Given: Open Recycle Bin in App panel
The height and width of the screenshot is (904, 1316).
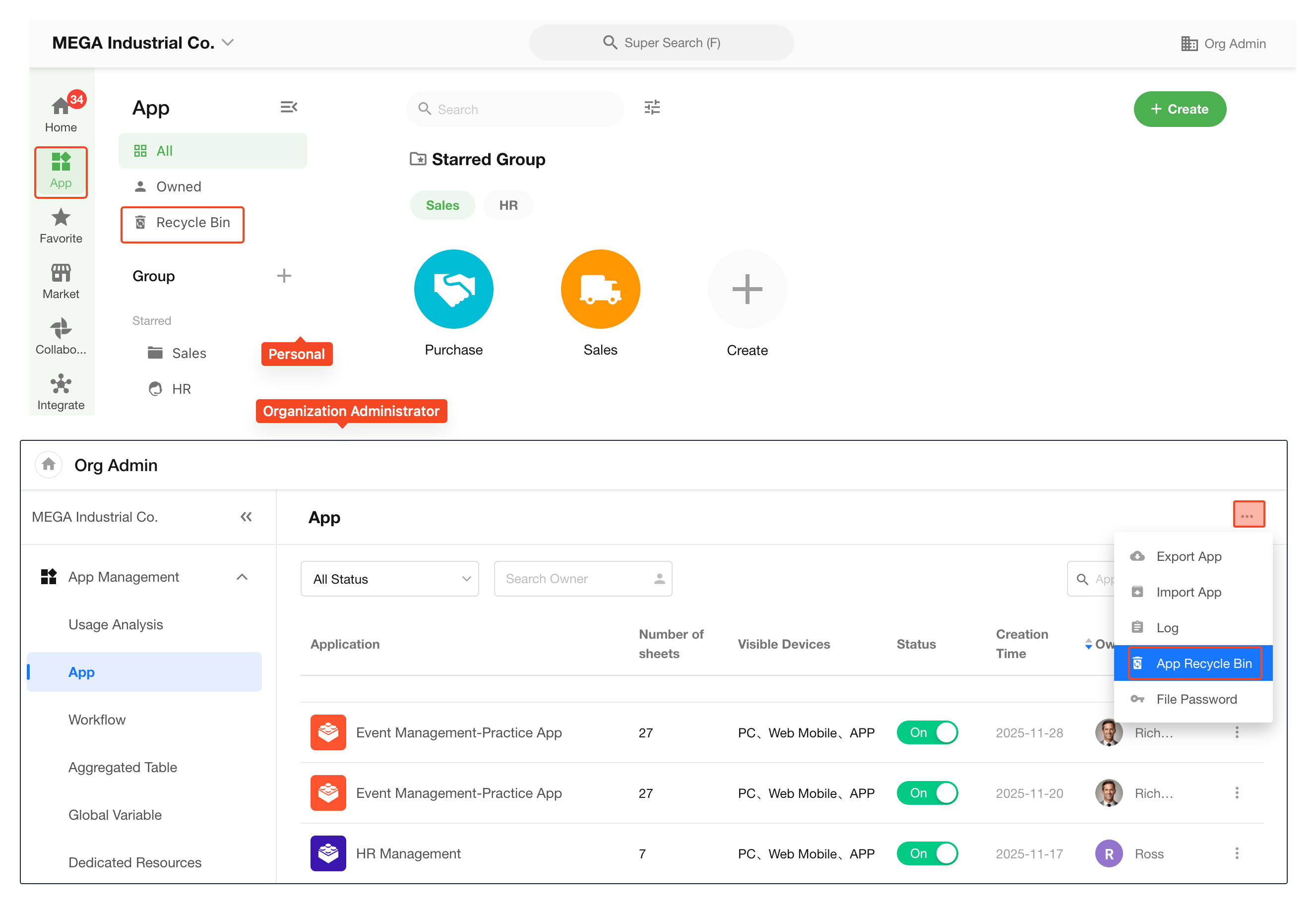Looking at the screenshot, I should 183,223.
